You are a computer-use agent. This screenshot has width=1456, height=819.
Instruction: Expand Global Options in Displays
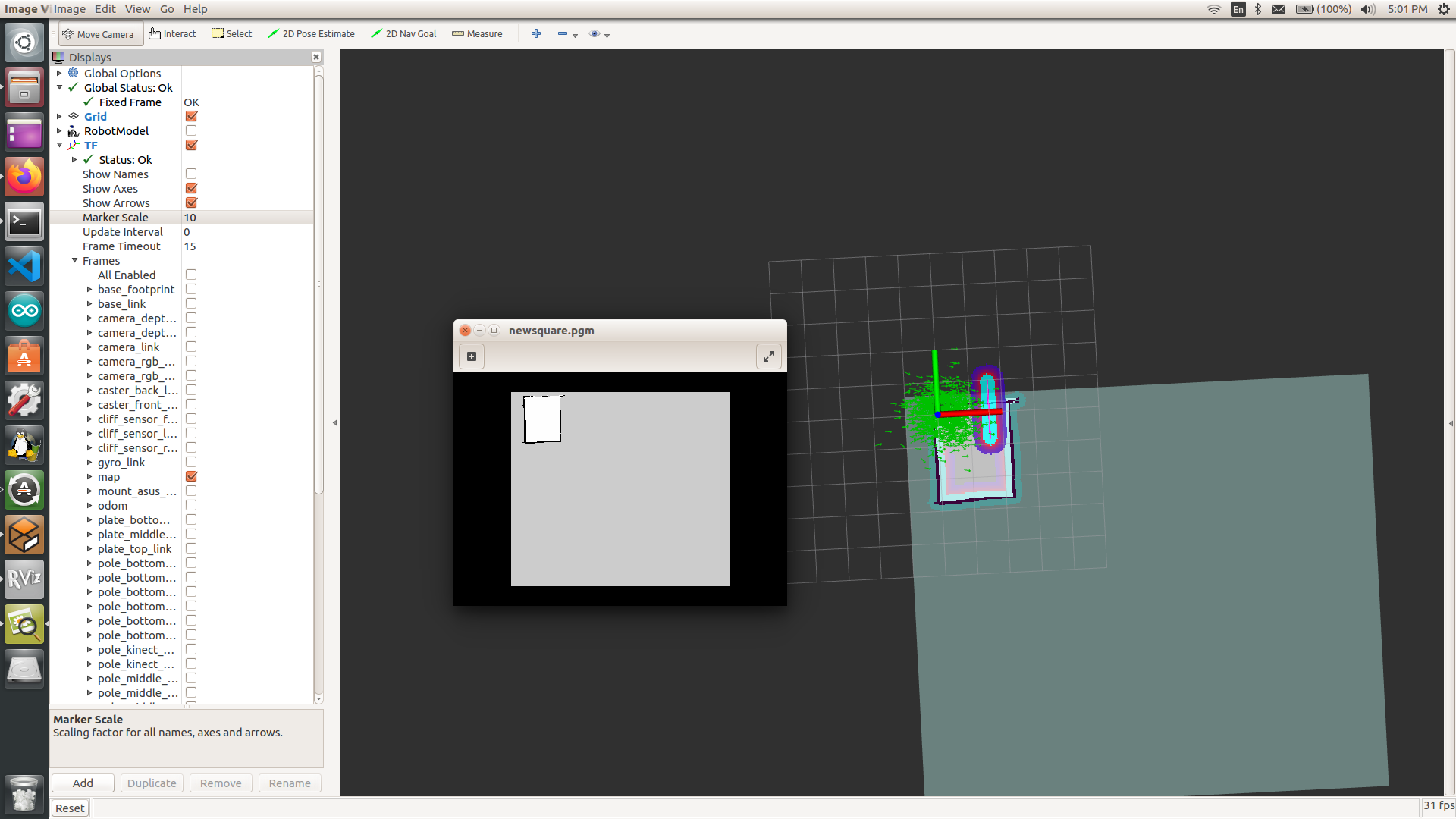coord(59,74)
